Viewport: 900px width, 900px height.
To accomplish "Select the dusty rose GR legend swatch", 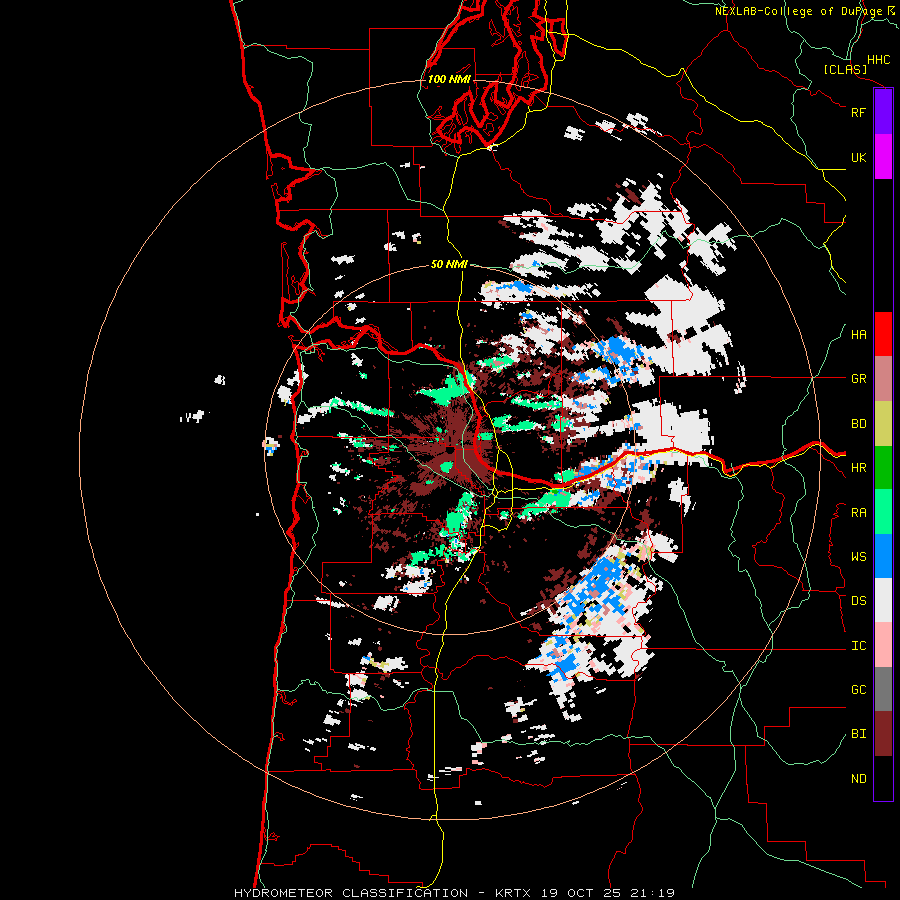I will click(883, 379).
